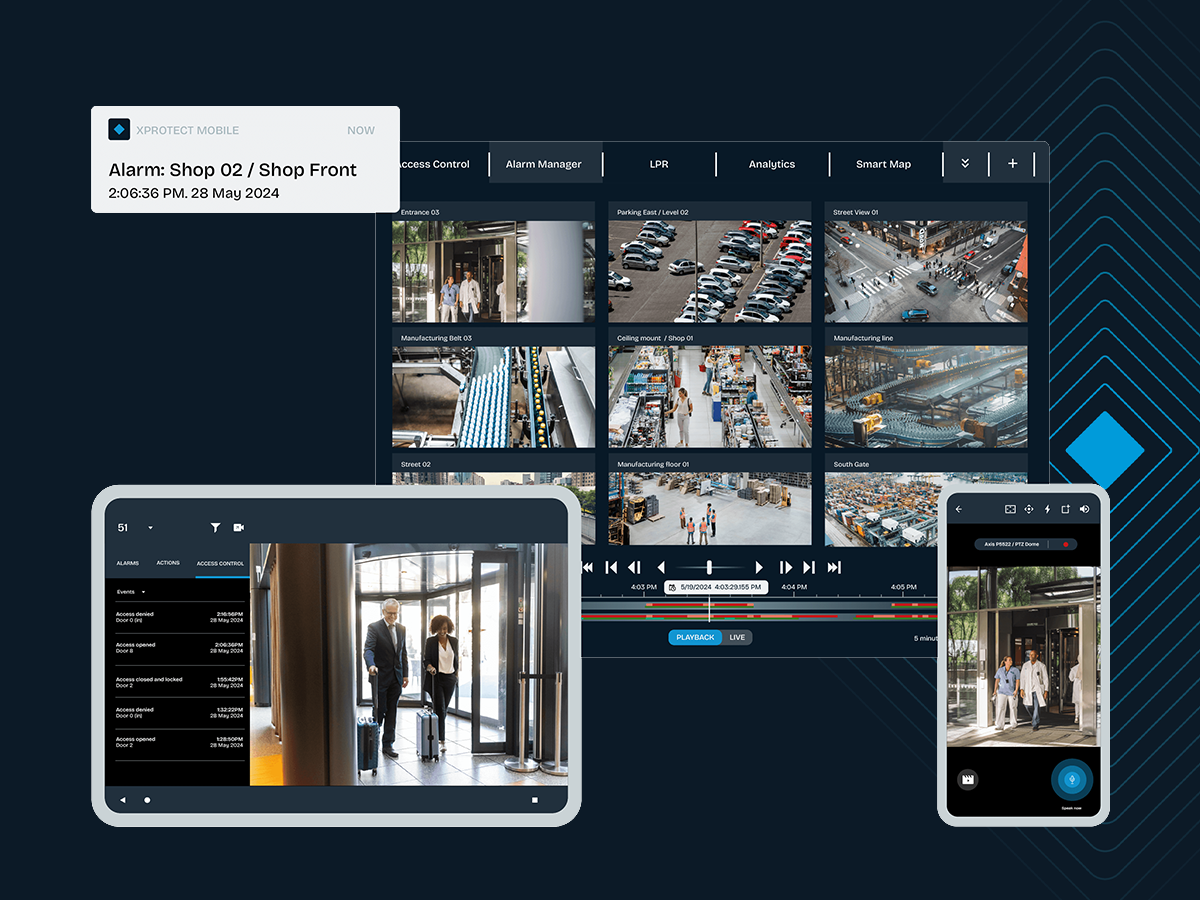This screenshot has height=900, width=1200.
Task: Add a new tab with the plus button
Action: click(1012, 163)
